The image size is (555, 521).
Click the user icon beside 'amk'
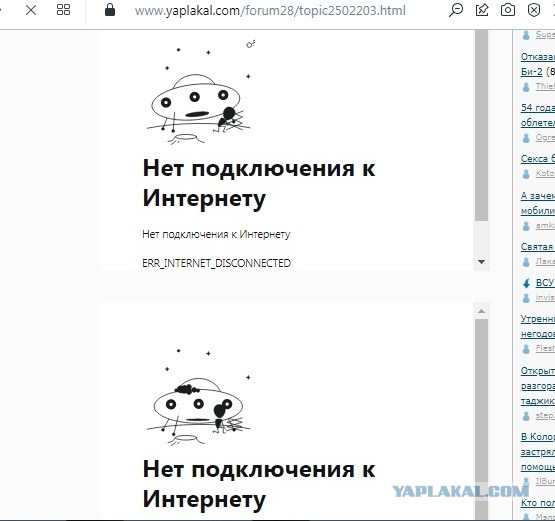(526, 226)
